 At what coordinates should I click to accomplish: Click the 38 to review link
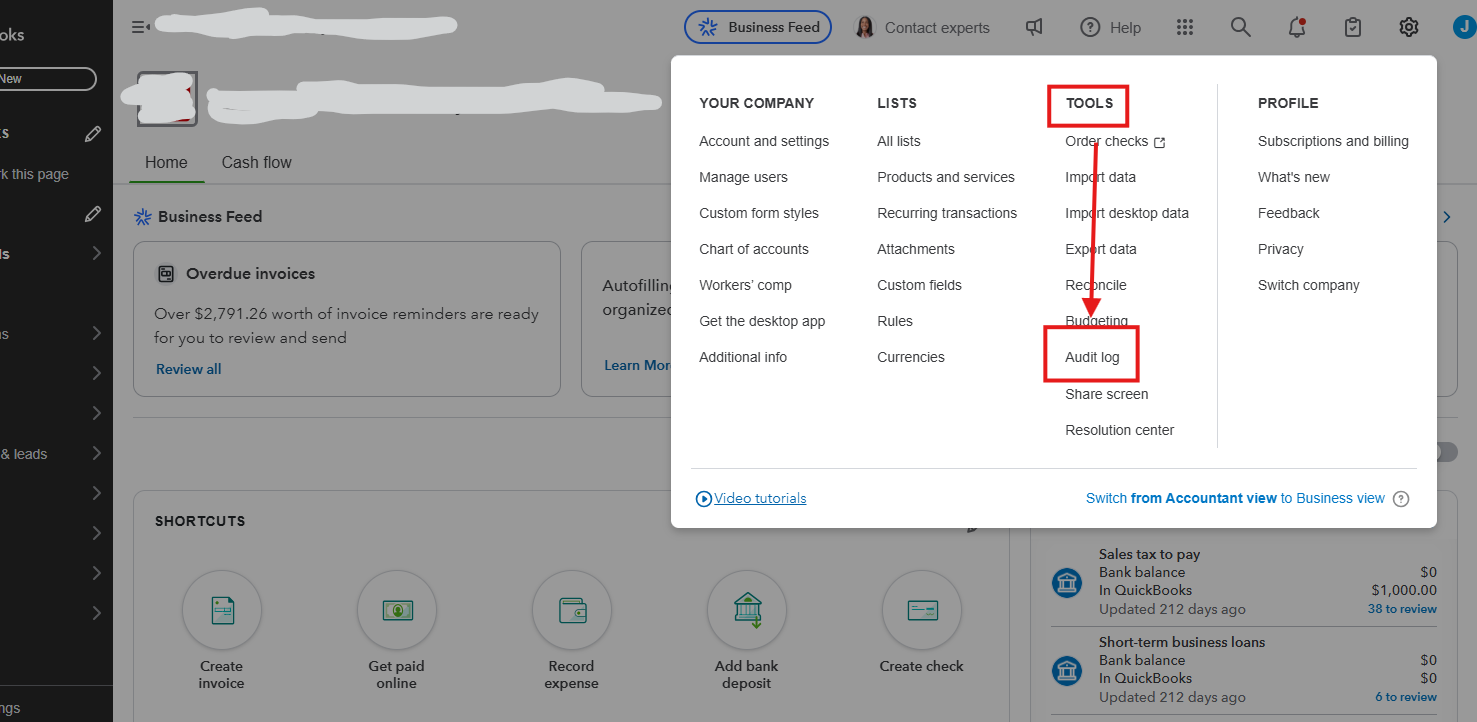(1402, 609)
